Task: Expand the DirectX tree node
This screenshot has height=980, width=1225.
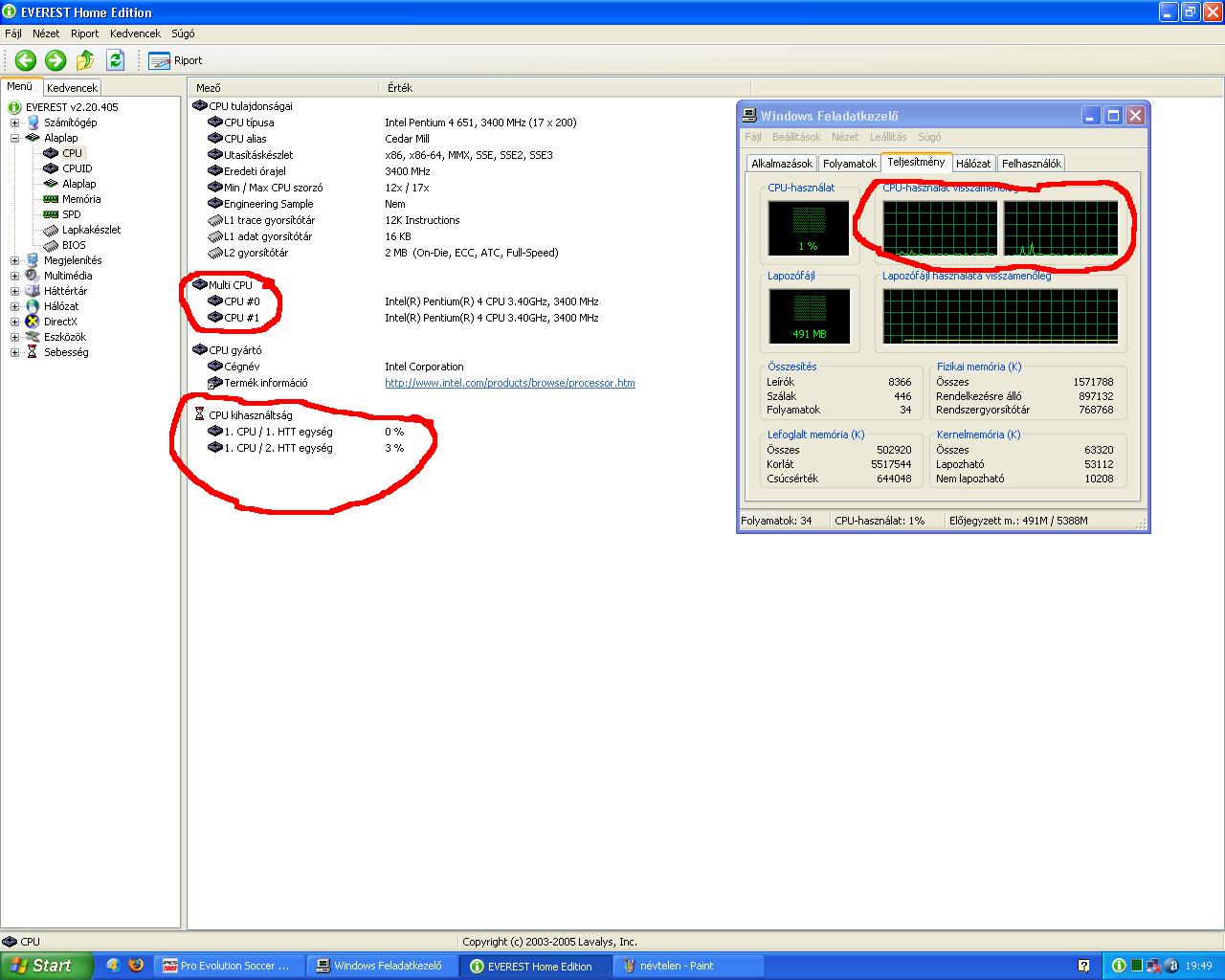Action: pos(14,322)
